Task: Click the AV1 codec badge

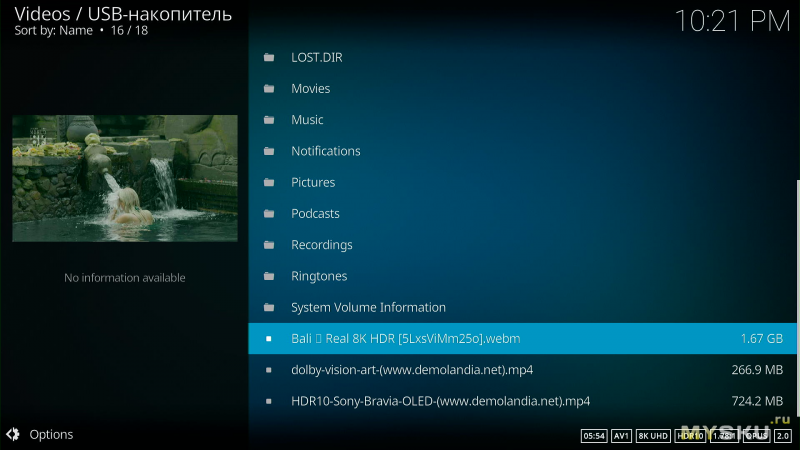Action: pyautogui.click(x=621, y=436)
